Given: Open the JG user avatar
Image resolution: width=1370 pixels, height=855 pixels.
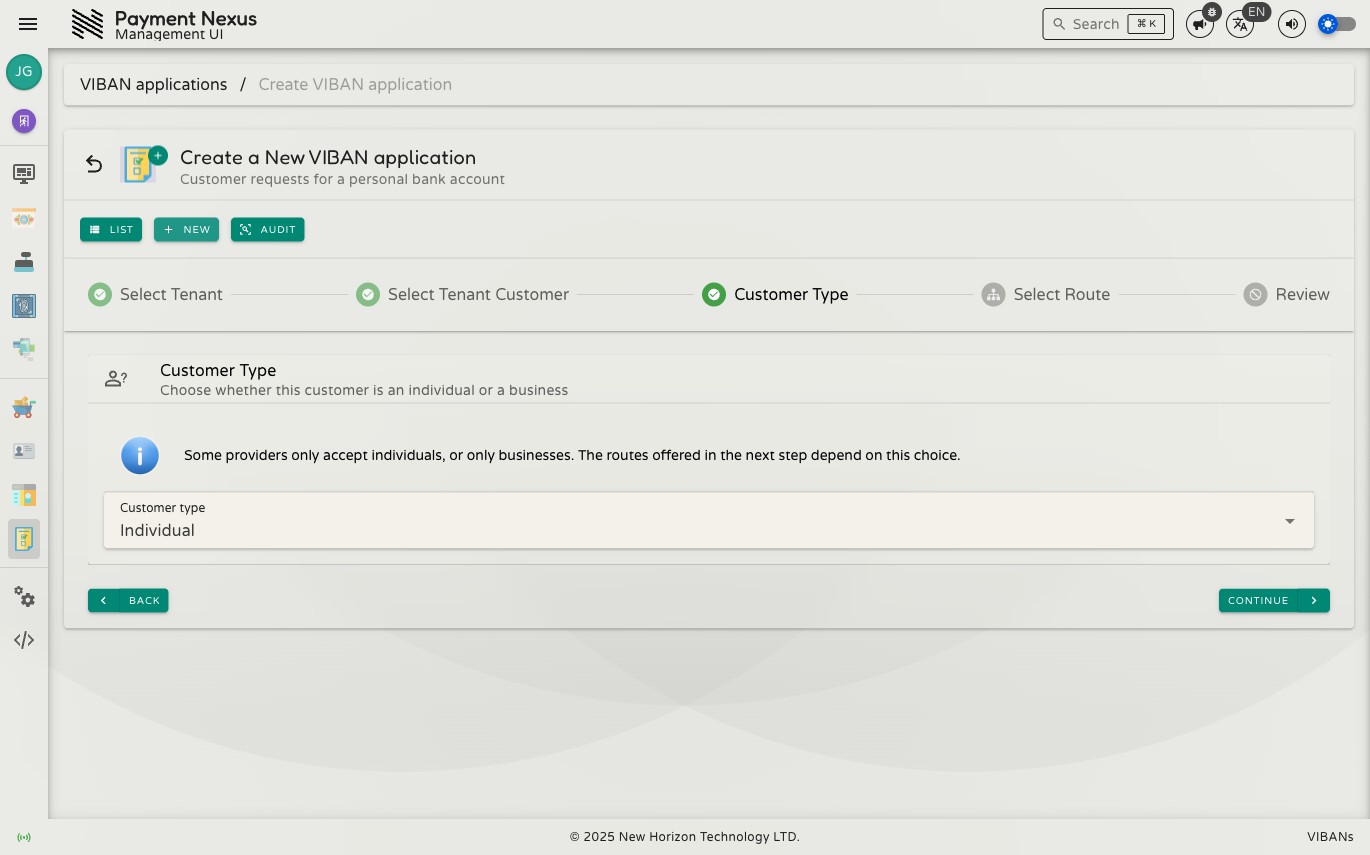Looking at the screenshot, I should point(24,72).
